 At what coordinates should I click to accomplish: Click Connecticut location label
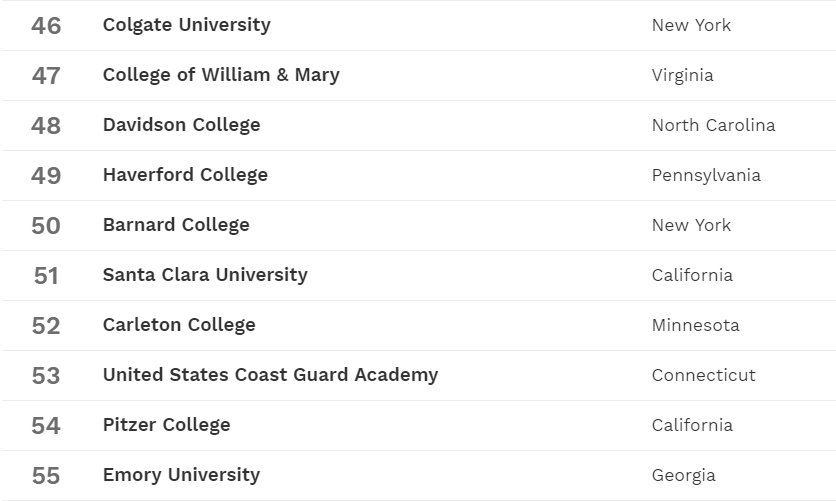(703, 375)
